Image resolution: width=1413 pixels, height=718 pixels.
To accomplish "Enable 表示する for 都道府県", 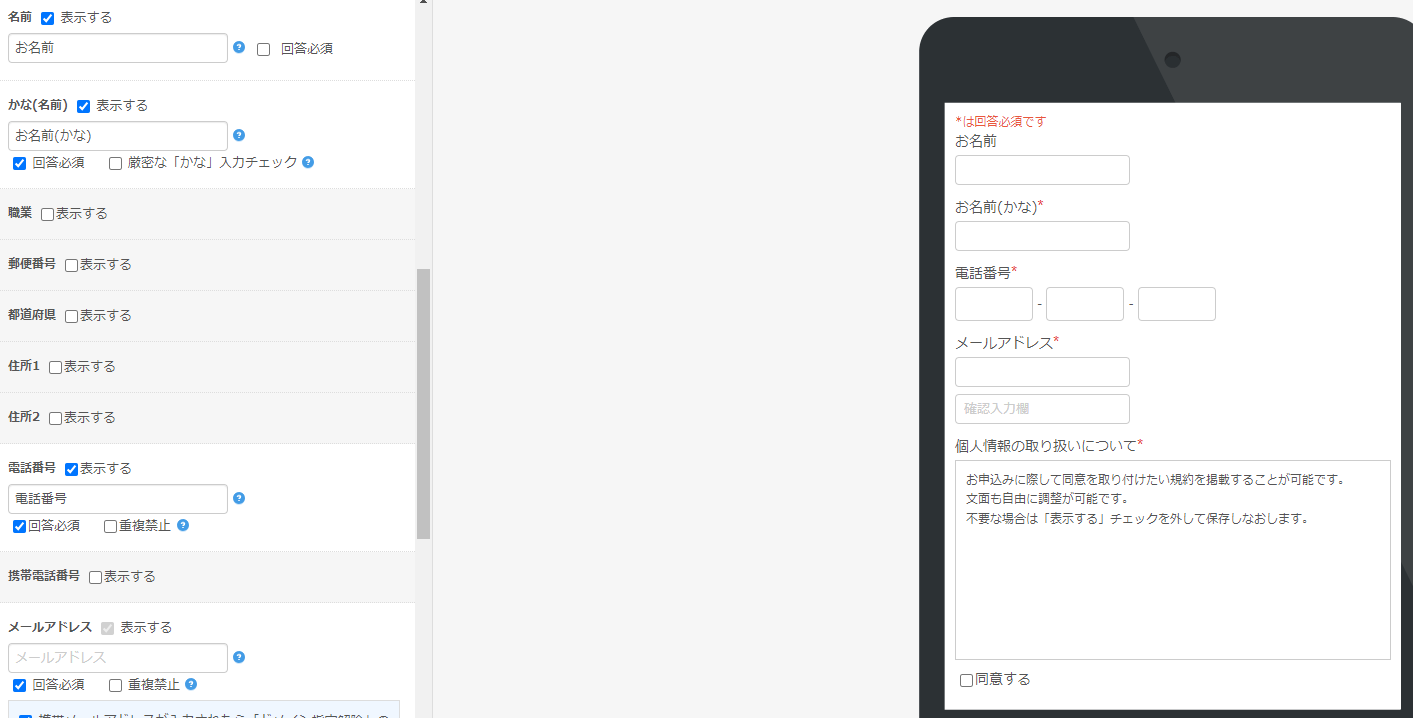I will click(x=72, y=316).
